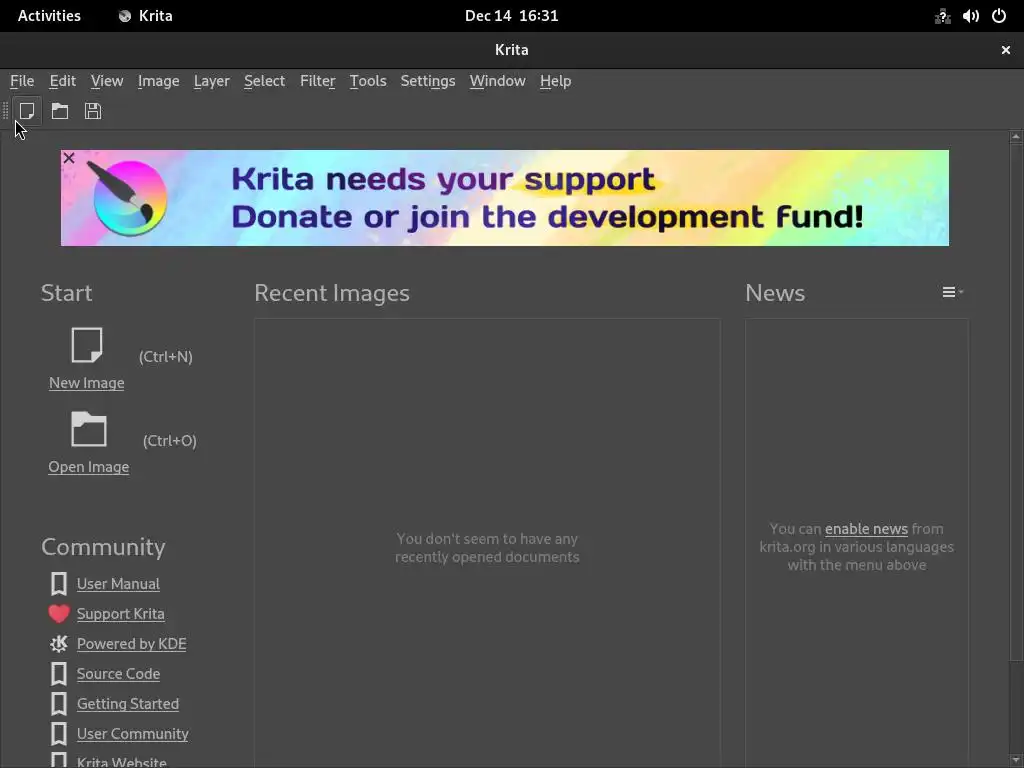The width and height of the screenshot is (1024, 768).
Task: Click the large New Image page icon
Action: point(87,345)
